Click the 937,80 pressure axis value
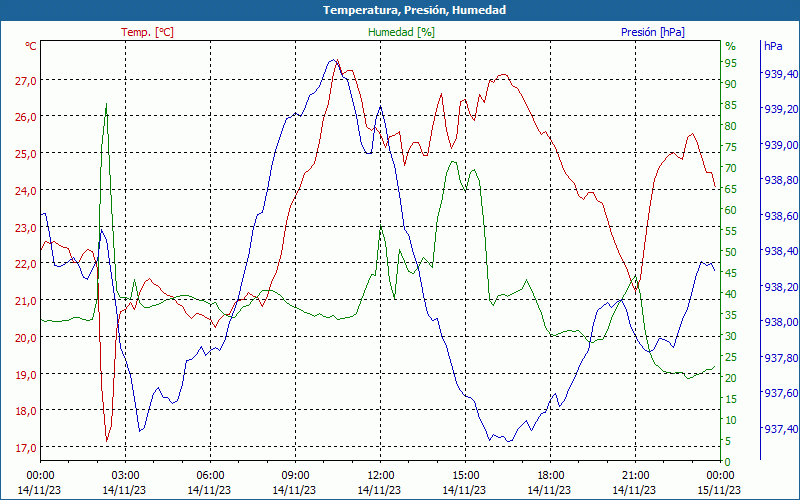Screen dimensions: 800x500 pyautogui.click(x=781, y=358)
